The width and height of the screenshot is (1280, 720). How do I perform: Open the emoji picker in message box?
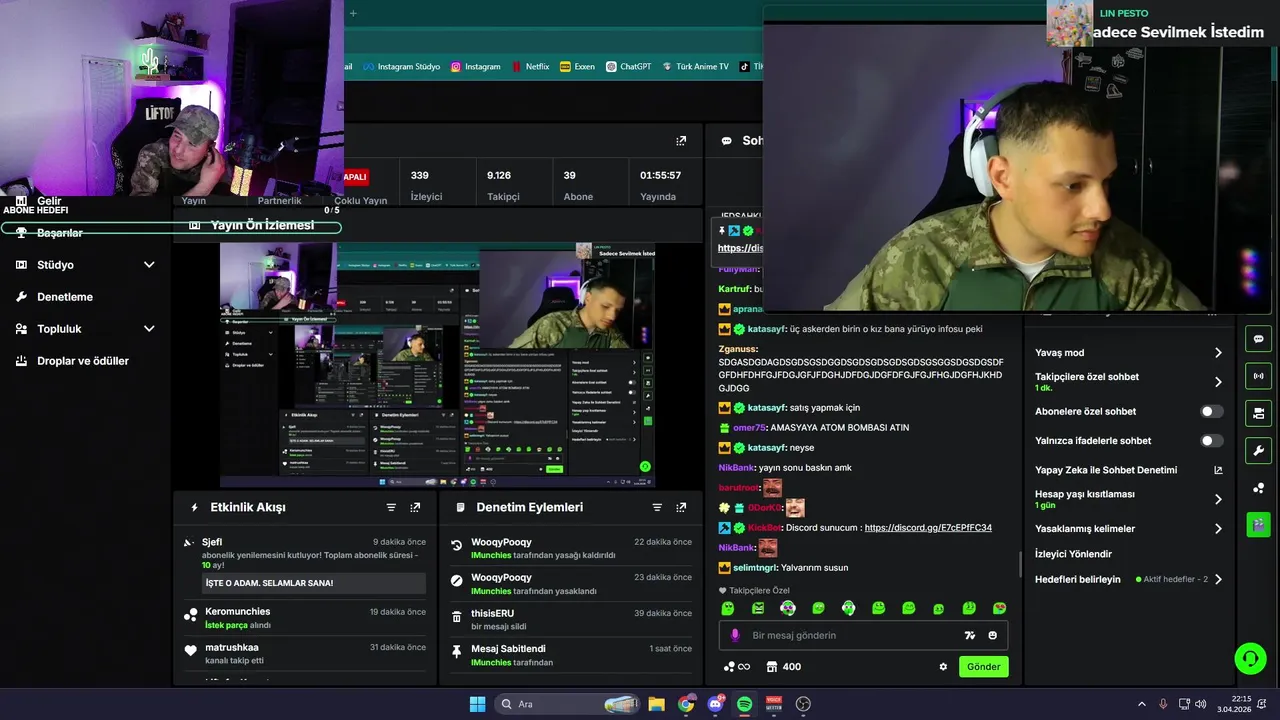click(x=993, y=635)
